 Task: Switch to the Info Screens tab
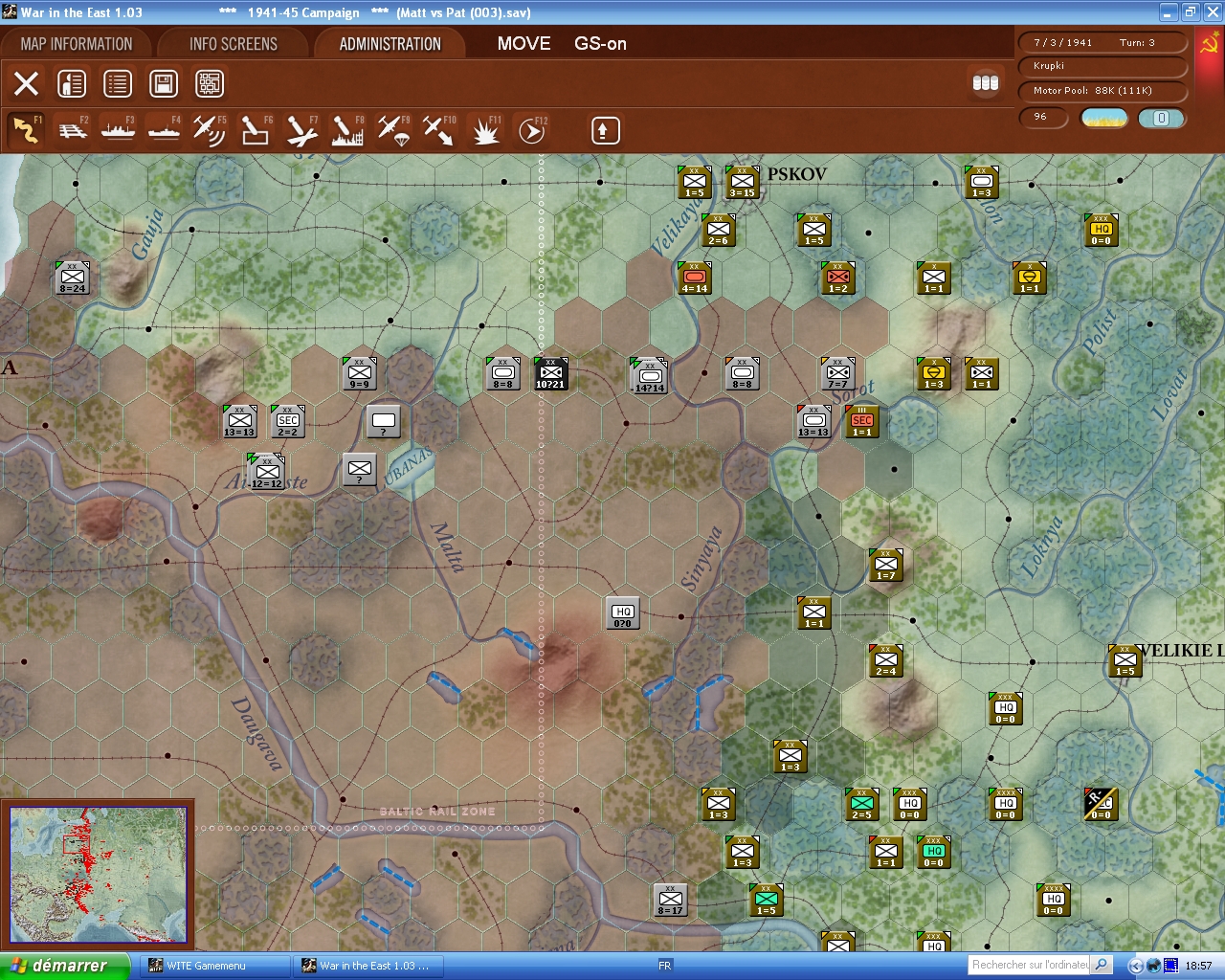[x=233, y=44]
